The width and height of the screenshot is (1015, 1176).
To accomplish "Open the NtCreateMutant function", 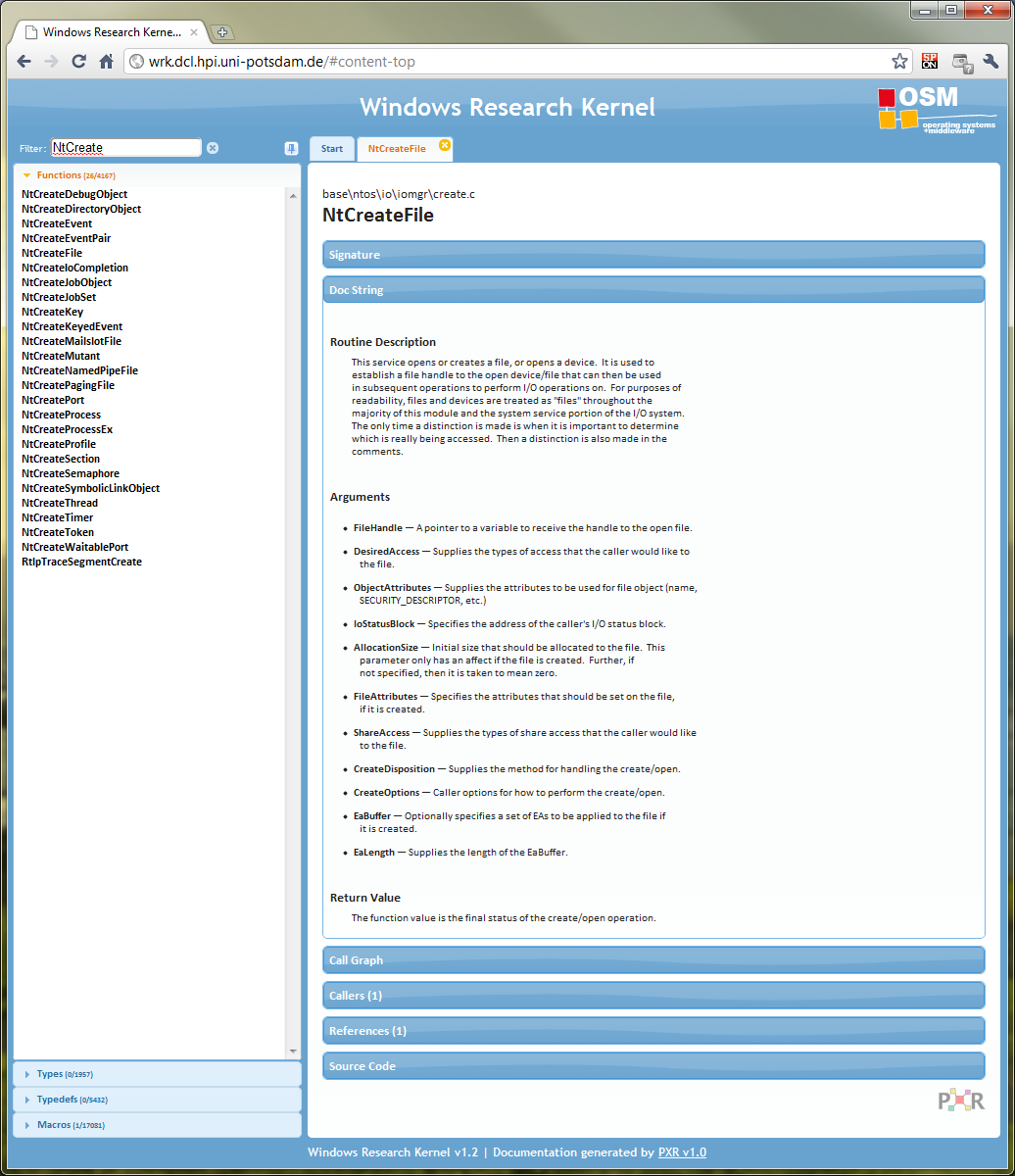I will (61, 356).
